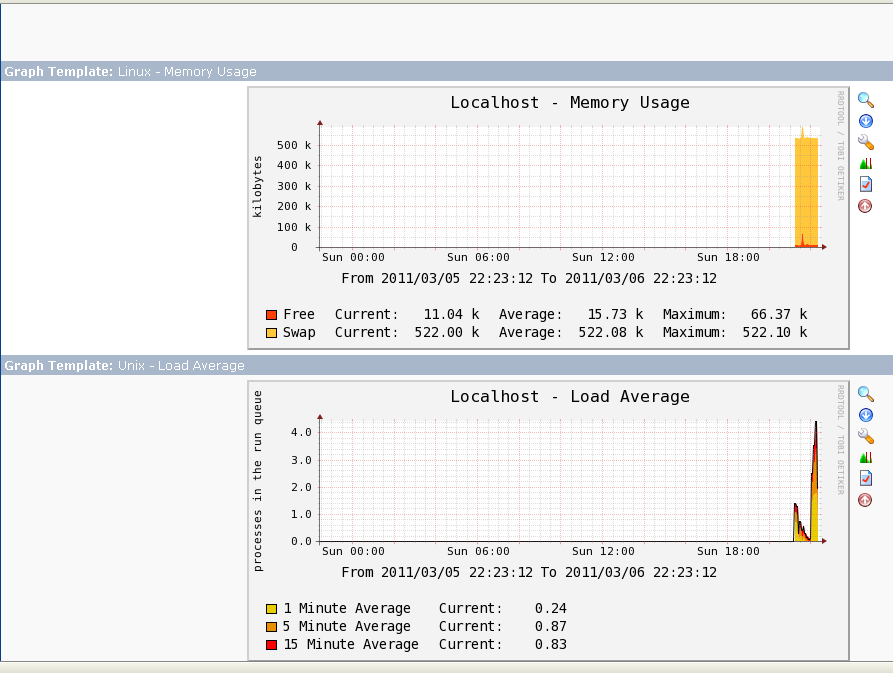Click the 'Localhost - Load Average' graph title
Viewport: 893px width, 673px height.
tap(570, 396)
